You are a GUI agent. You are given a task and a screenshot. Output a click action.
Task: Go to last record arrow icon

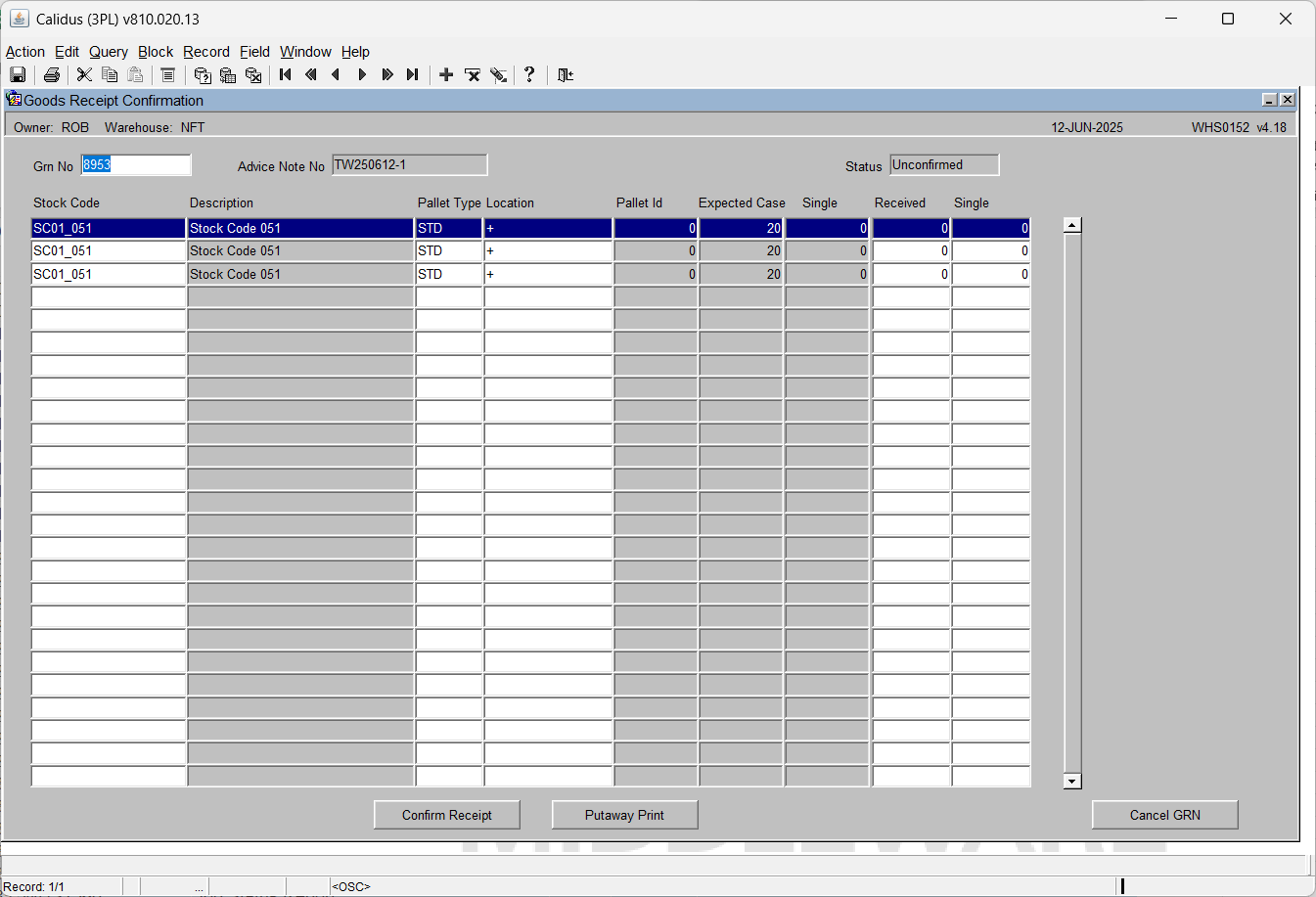413,75
